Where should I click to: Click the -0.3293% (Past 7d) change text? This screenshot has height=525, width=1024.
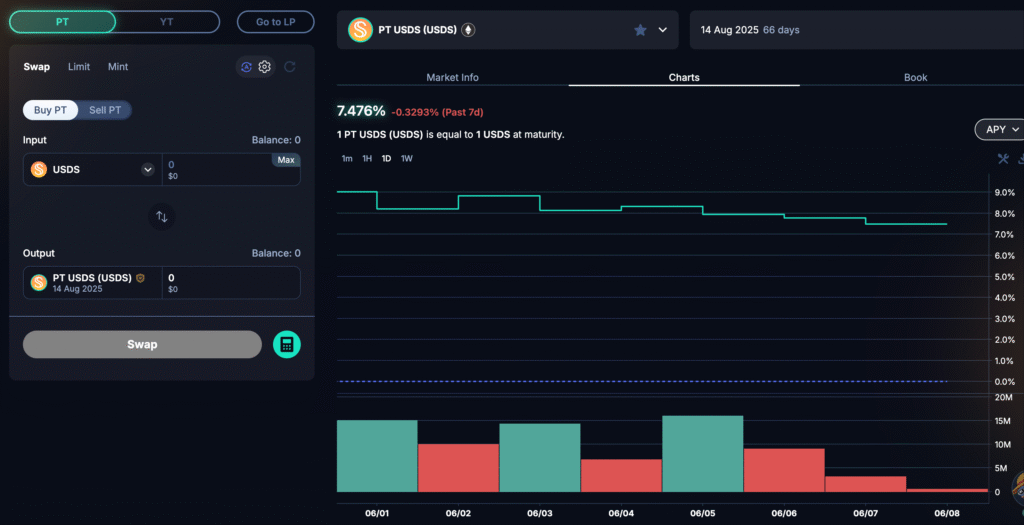438,112
